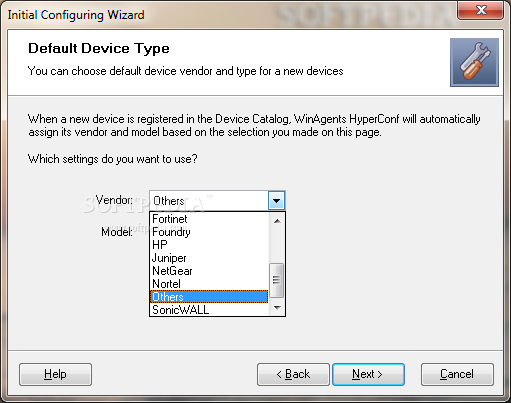The height and width of the screenshot is (403, 511).
Task: Choose SonicWALL in the vendor list
Action: [x=209, y=310]
